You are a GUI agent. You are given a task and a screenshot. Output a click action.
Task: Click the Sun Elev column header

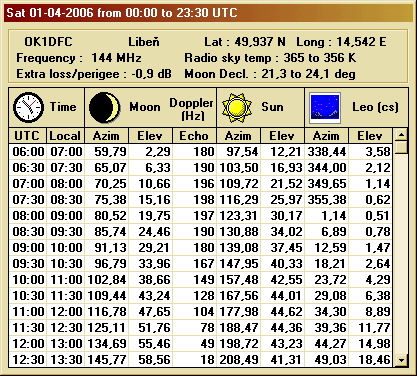[x=282, y=136]
